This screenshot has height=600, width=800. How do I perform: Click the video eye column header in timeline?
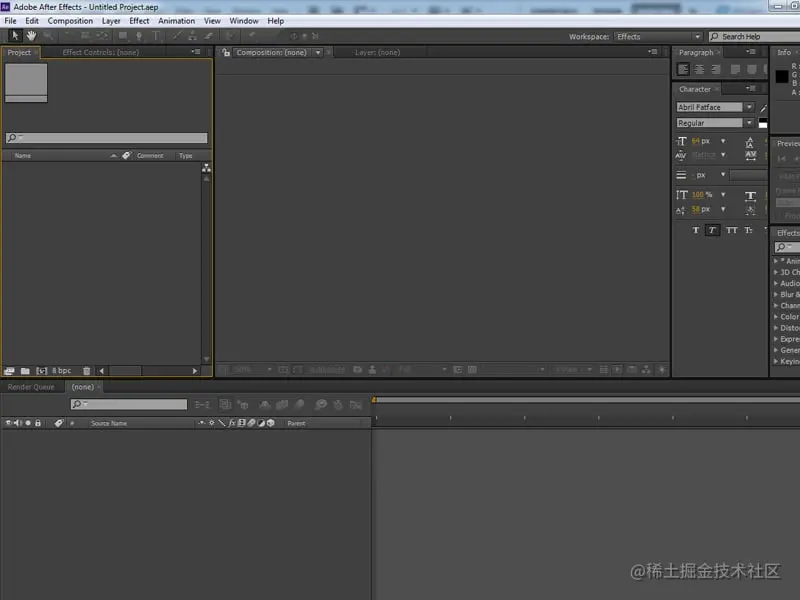[x=8, y=423]
